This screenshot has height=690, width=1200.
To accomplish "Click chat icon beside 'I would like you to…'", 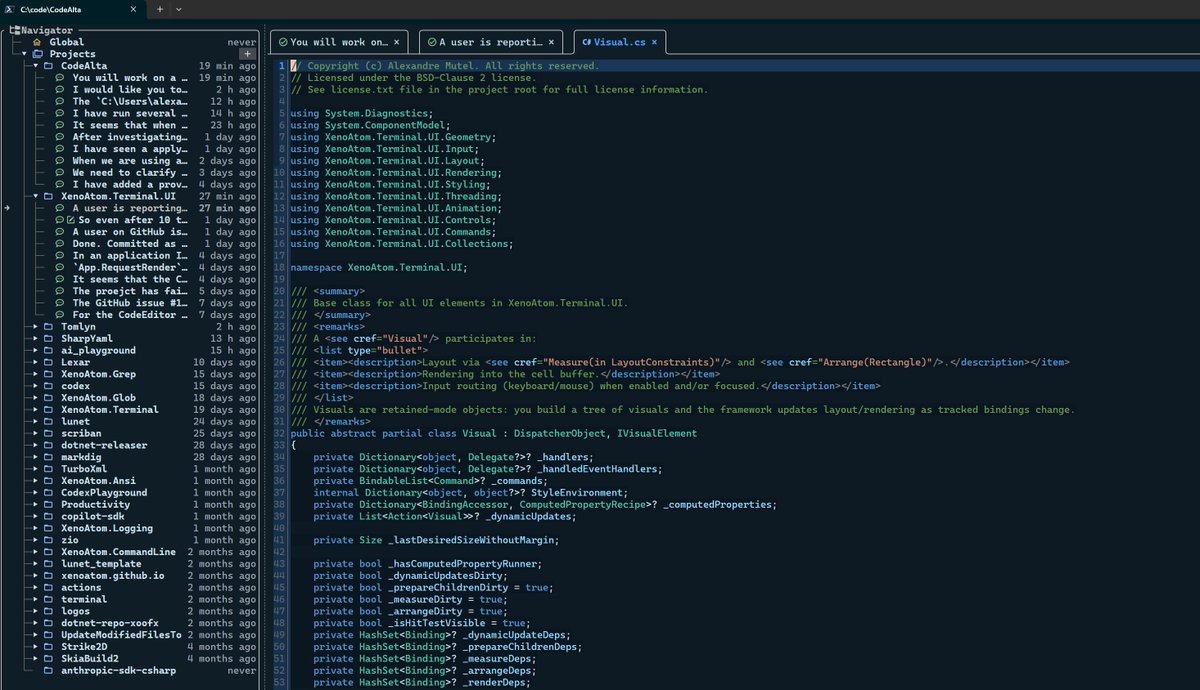I will click(x=61, y=89).
